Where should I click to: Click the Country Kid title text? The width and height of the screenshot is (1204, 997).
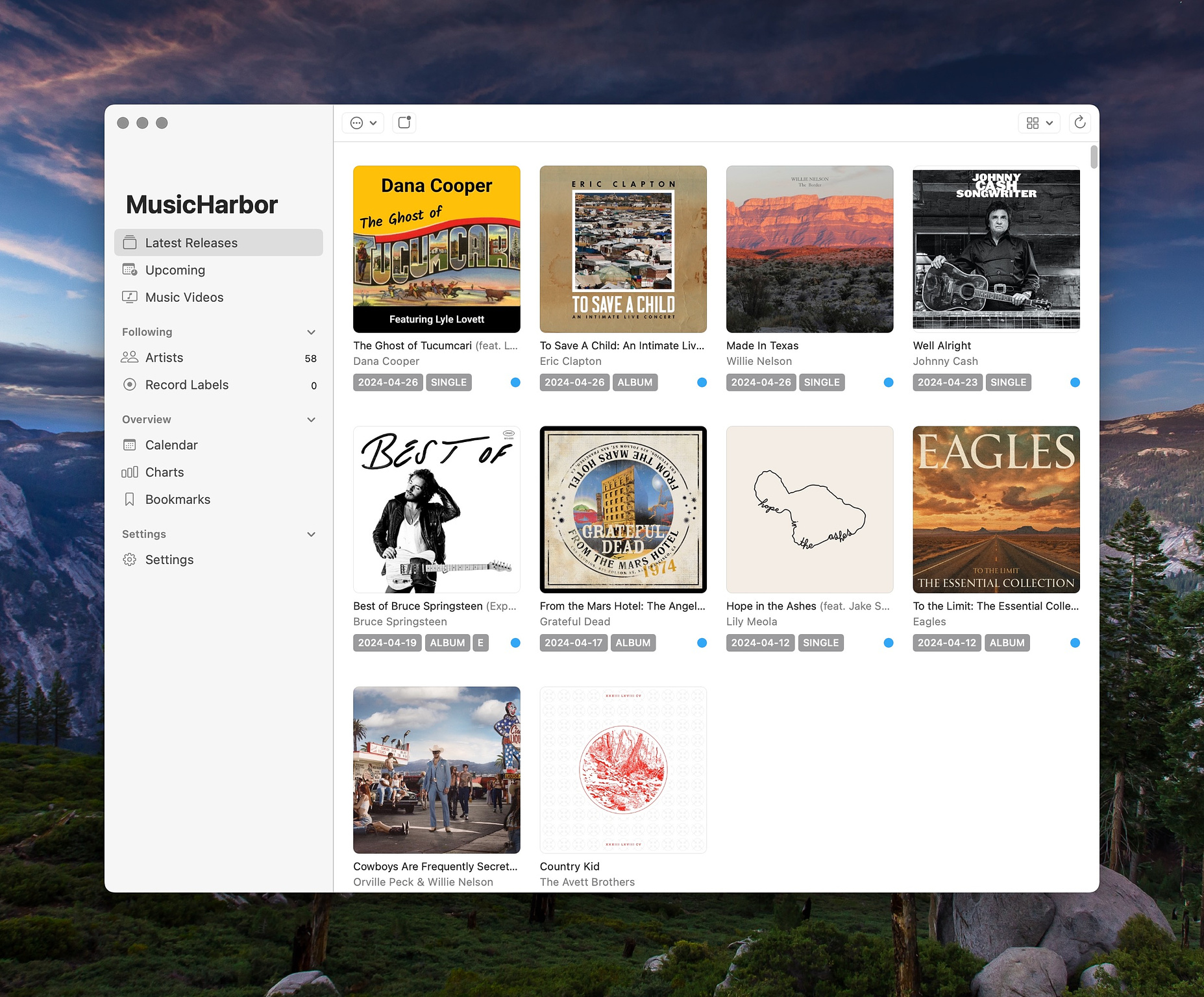[x=570, y=867]
